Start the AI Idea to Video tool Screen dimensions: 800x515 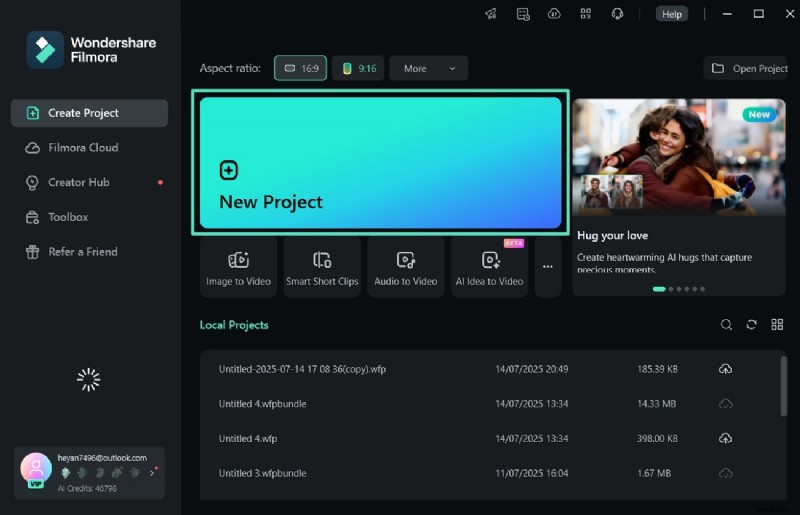489,267
